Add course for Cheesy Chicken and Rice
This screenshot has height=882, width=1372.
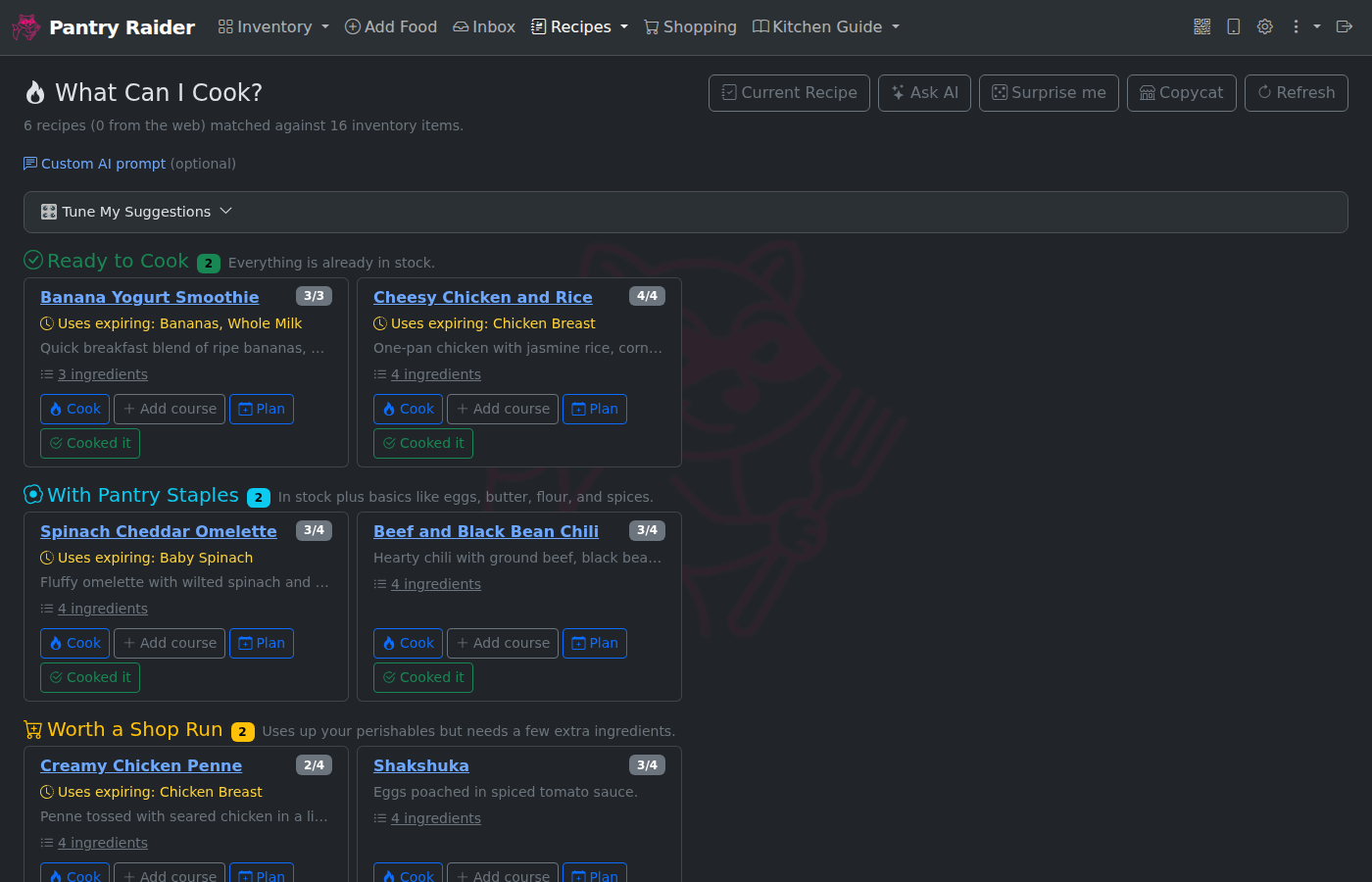[x=503, y=409]
